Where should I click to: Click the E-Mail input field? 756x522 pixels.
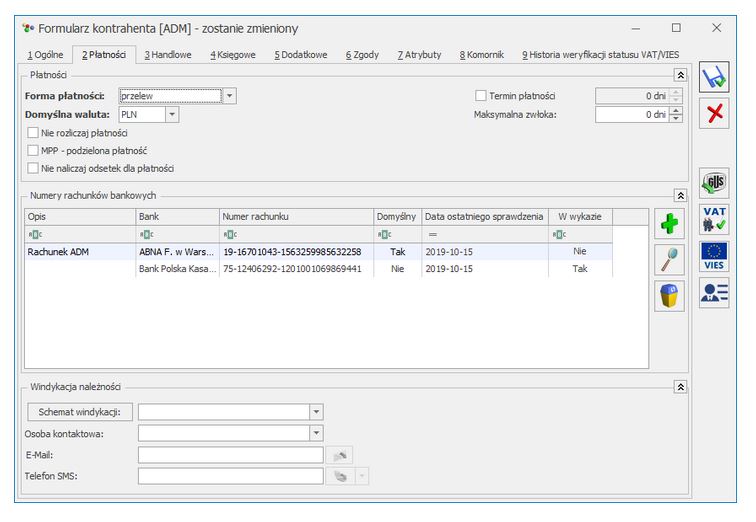230,455
